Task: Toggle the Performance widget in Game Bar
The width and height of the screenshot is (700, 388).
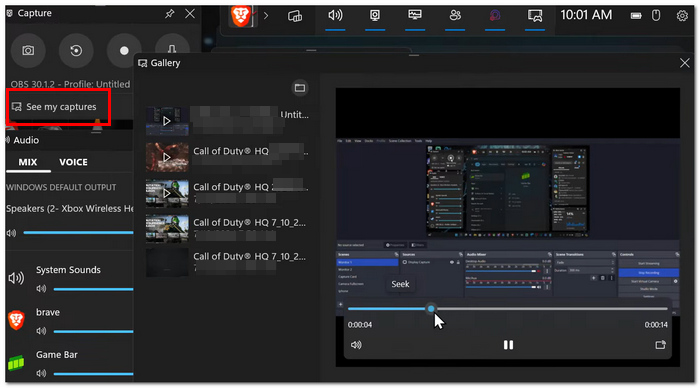Action: click(415, 16)
